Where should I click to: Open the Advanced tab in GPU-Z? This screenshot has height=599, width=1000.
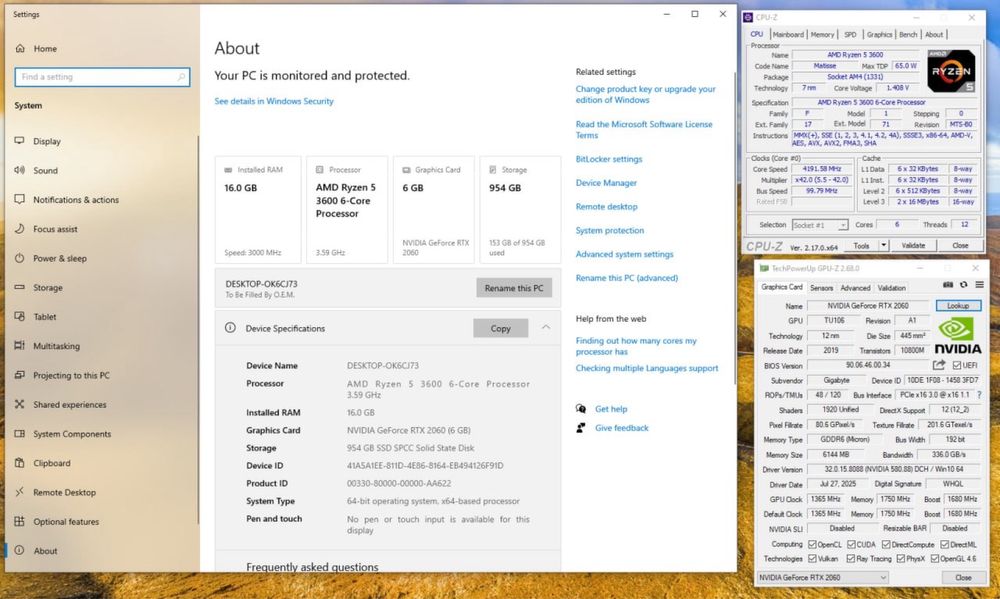(855, 288)
